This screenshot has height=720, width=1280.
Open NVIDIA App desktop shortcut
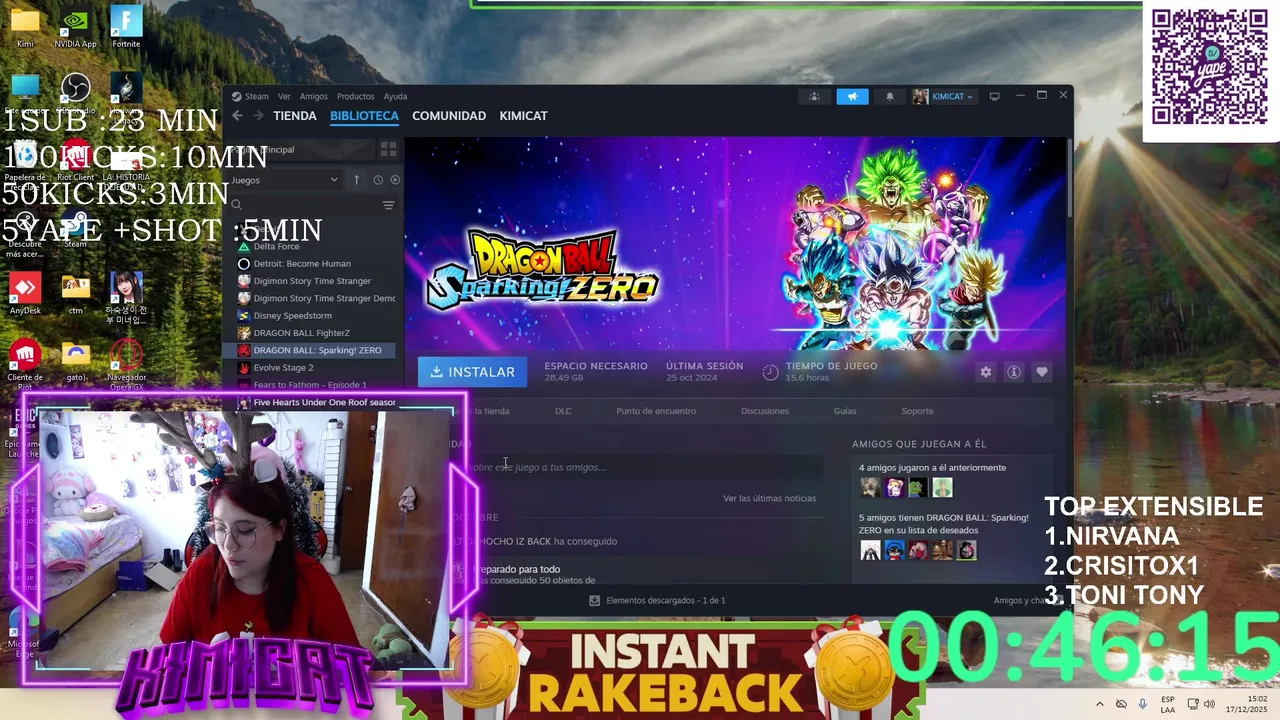(x=75, y=27)
